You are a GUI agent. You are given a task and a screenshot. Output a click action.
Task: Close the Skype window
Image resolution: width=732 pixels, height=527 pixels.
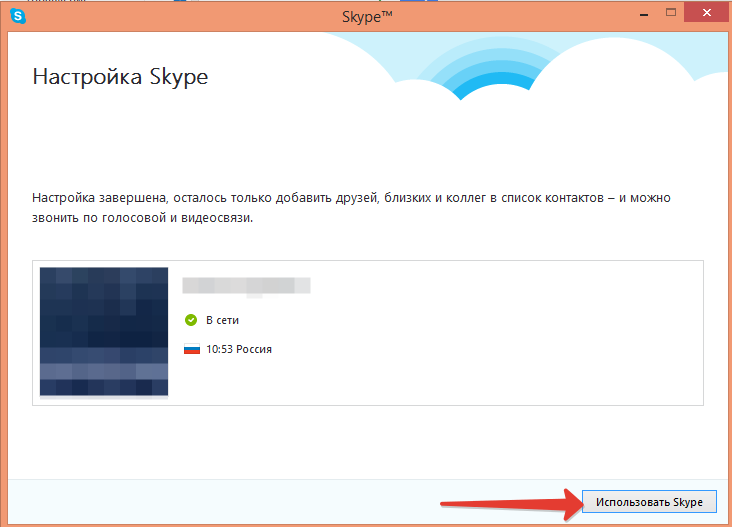[707, 13]
